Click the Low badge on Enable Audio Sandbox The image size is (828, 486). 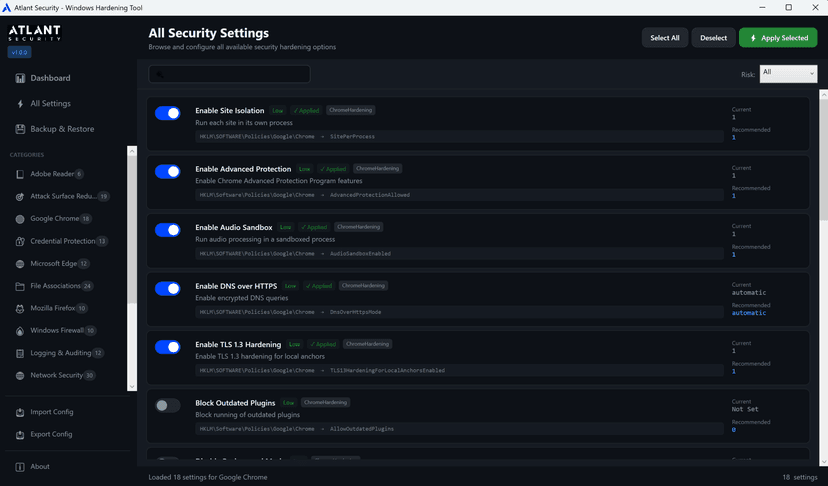coord(285,227)
